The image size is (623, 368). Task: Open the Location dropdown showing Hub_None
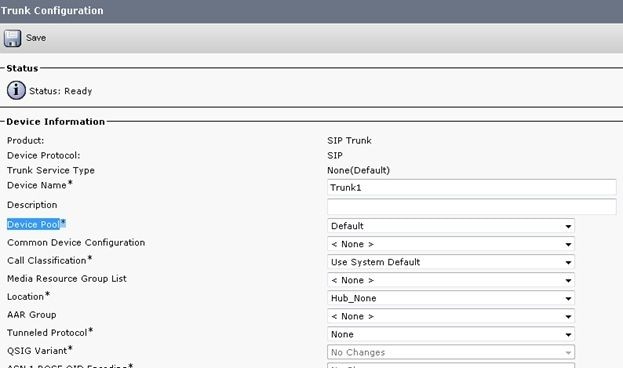[451, 298]
